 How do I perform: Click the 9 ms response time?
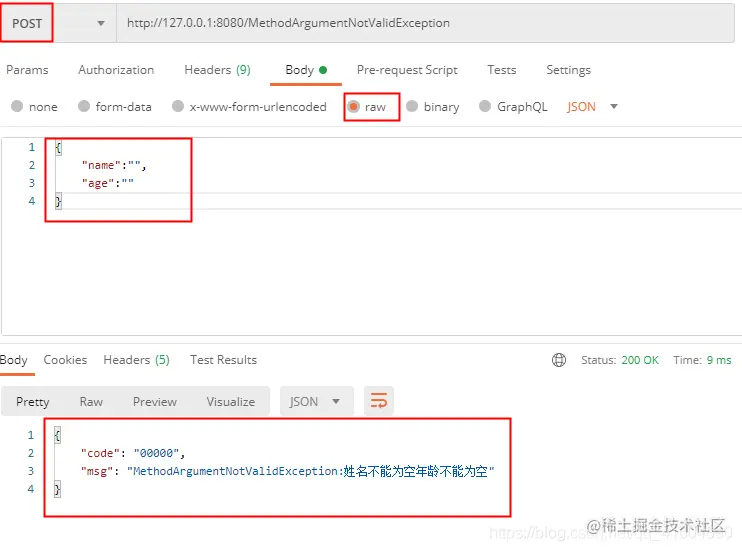click(x=719, y=360)
